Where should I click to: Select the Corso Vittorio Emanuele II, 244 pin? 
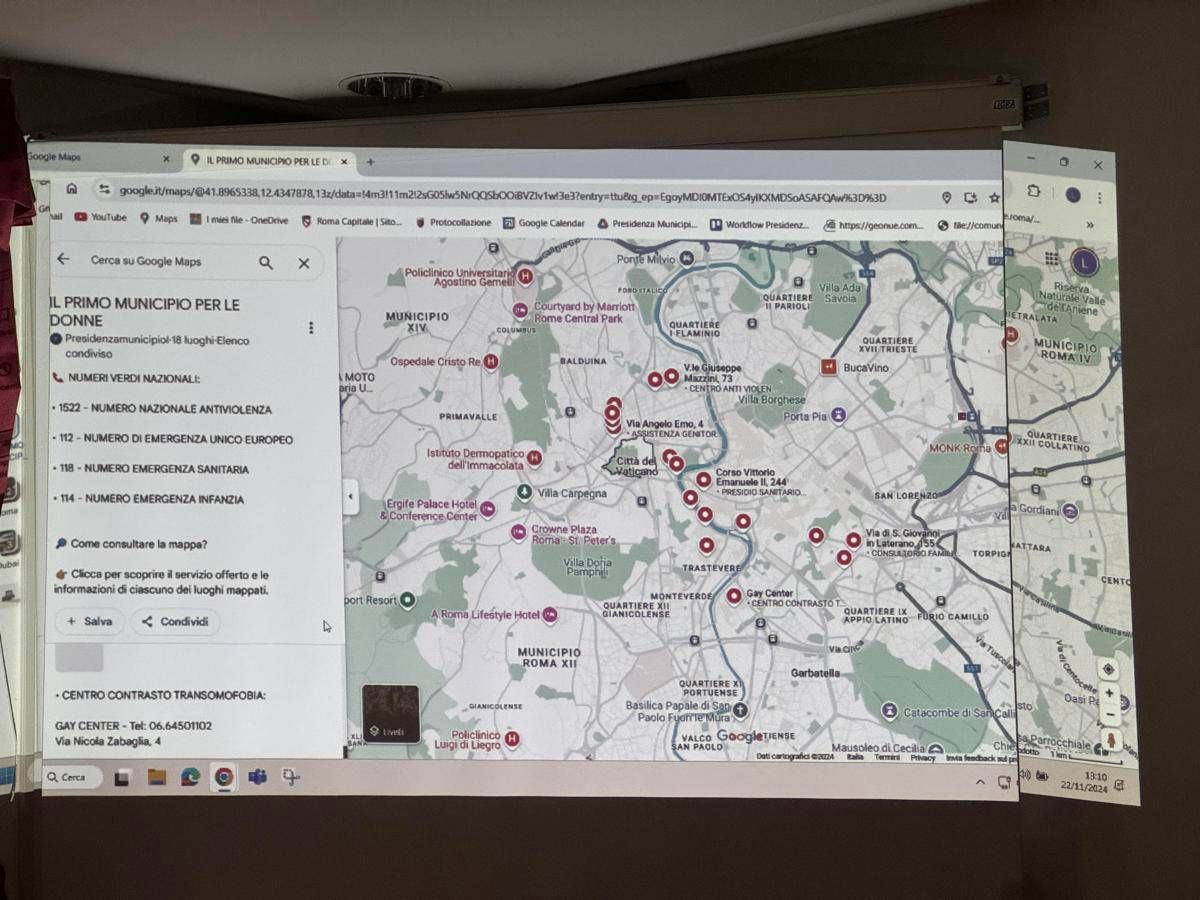(x=703, y=479)
